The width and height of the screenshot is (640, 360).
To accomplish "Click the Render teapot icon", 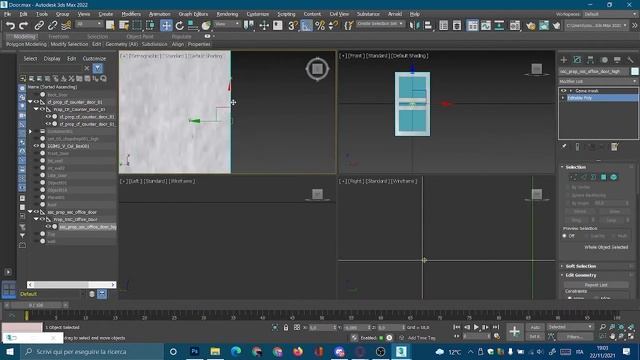I will point(557,26).
